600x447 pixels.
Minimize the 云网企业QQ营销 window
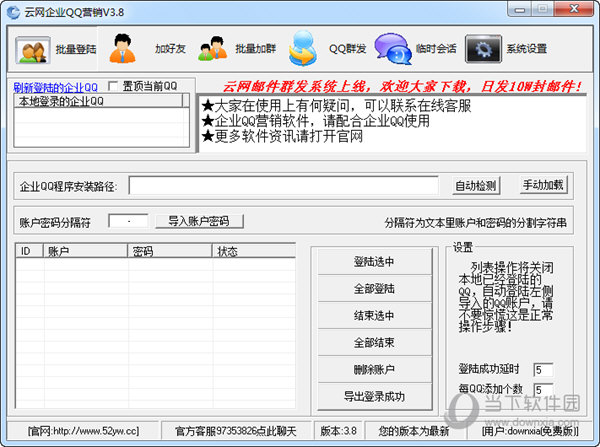point(520,10)
